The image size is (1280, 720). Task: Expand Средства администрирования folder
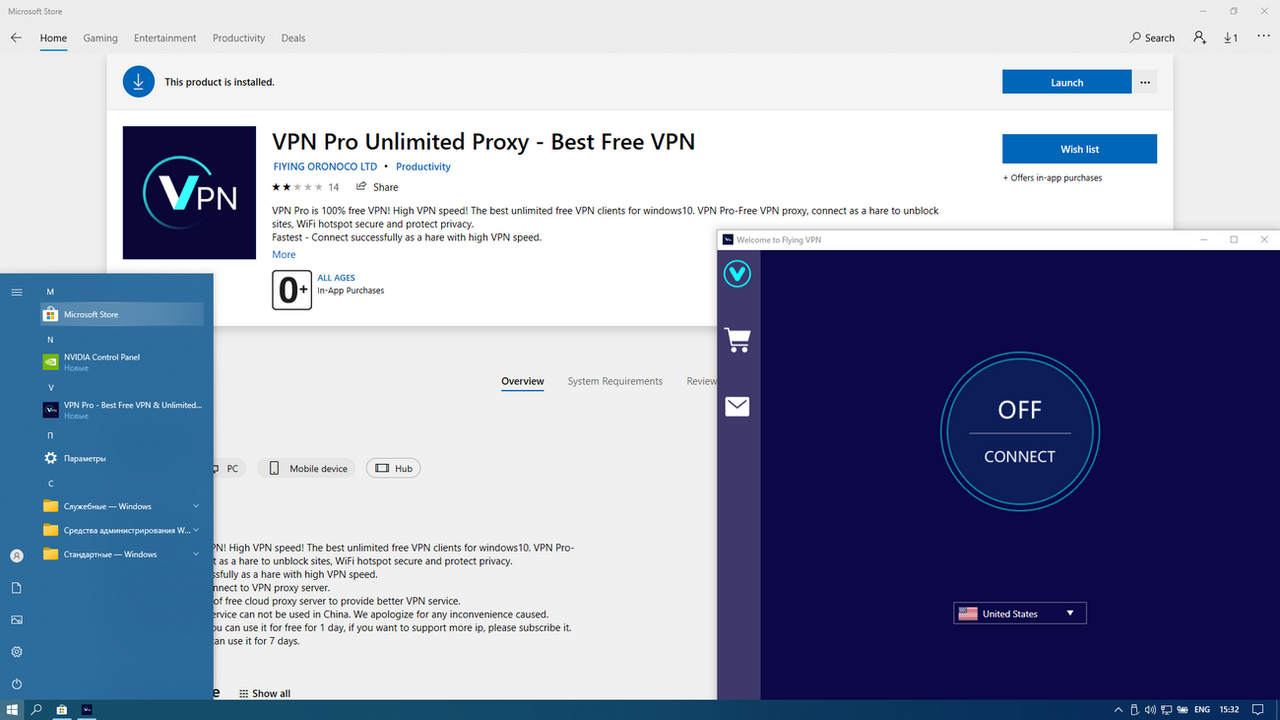point(122,530)
